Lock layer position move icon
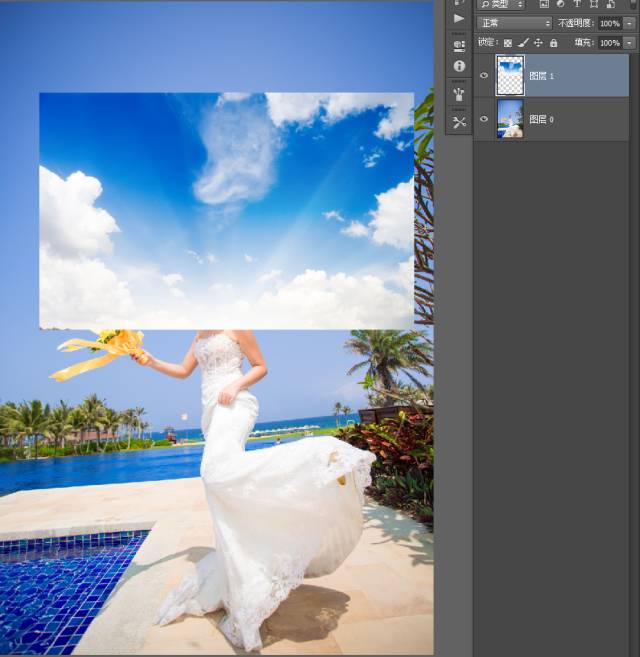 point(538,43)
